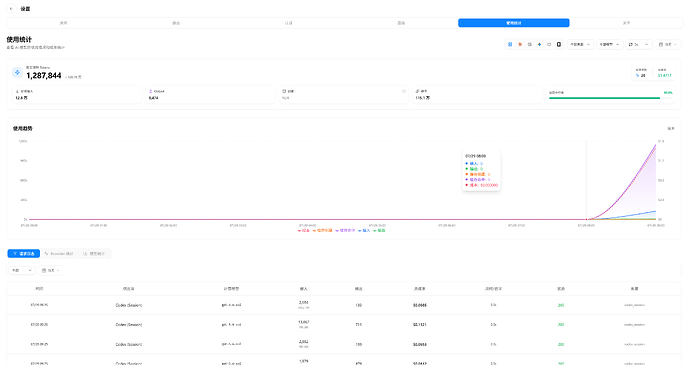Click the cost cell $0.1321
The image size is (690, 369).
point(420,325)
